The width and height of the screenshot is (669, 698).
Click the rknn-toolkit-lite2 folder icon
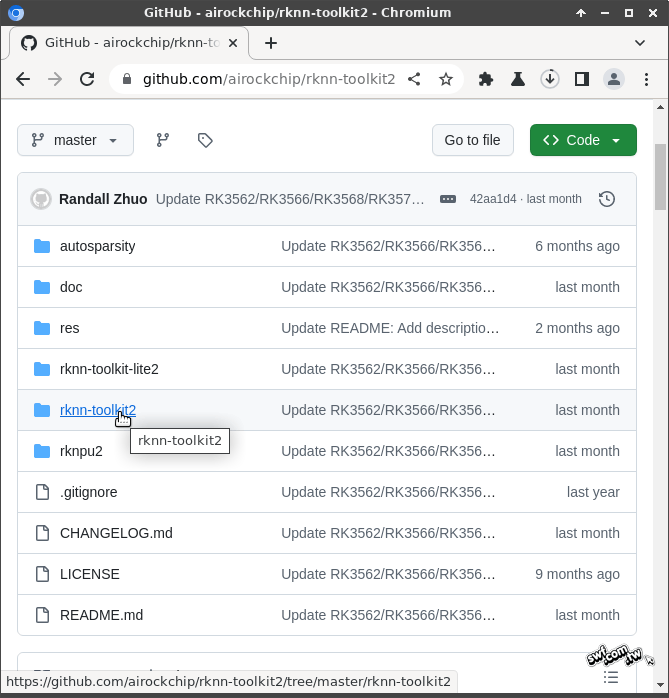point(42,369)
